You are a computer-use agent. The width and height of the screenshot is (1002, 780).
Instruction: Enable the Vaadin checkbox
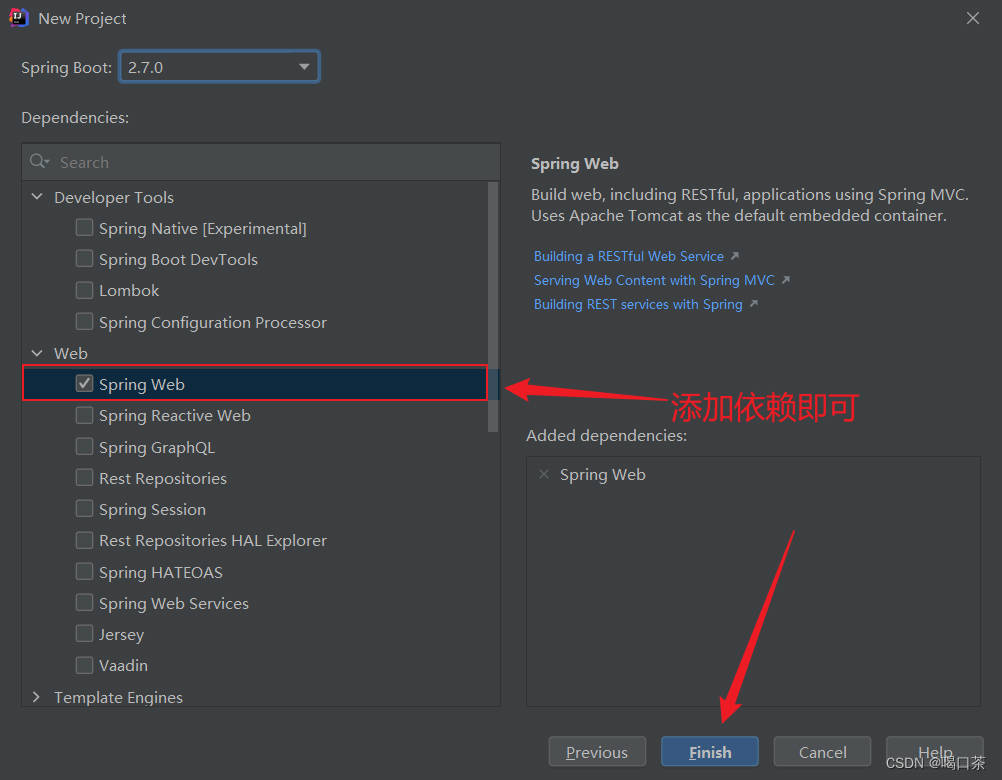(x=84, y=665)
